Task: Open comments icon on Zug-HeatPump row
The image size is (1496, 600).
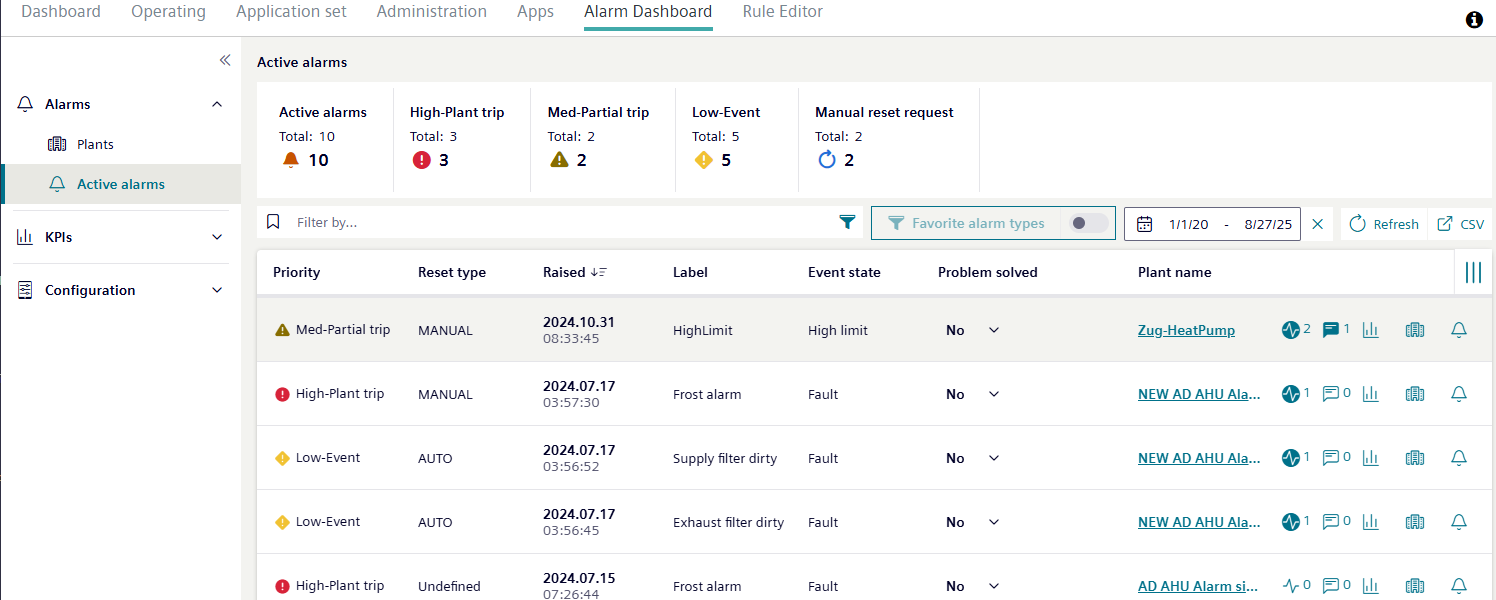Action: tap(1331, 330)
